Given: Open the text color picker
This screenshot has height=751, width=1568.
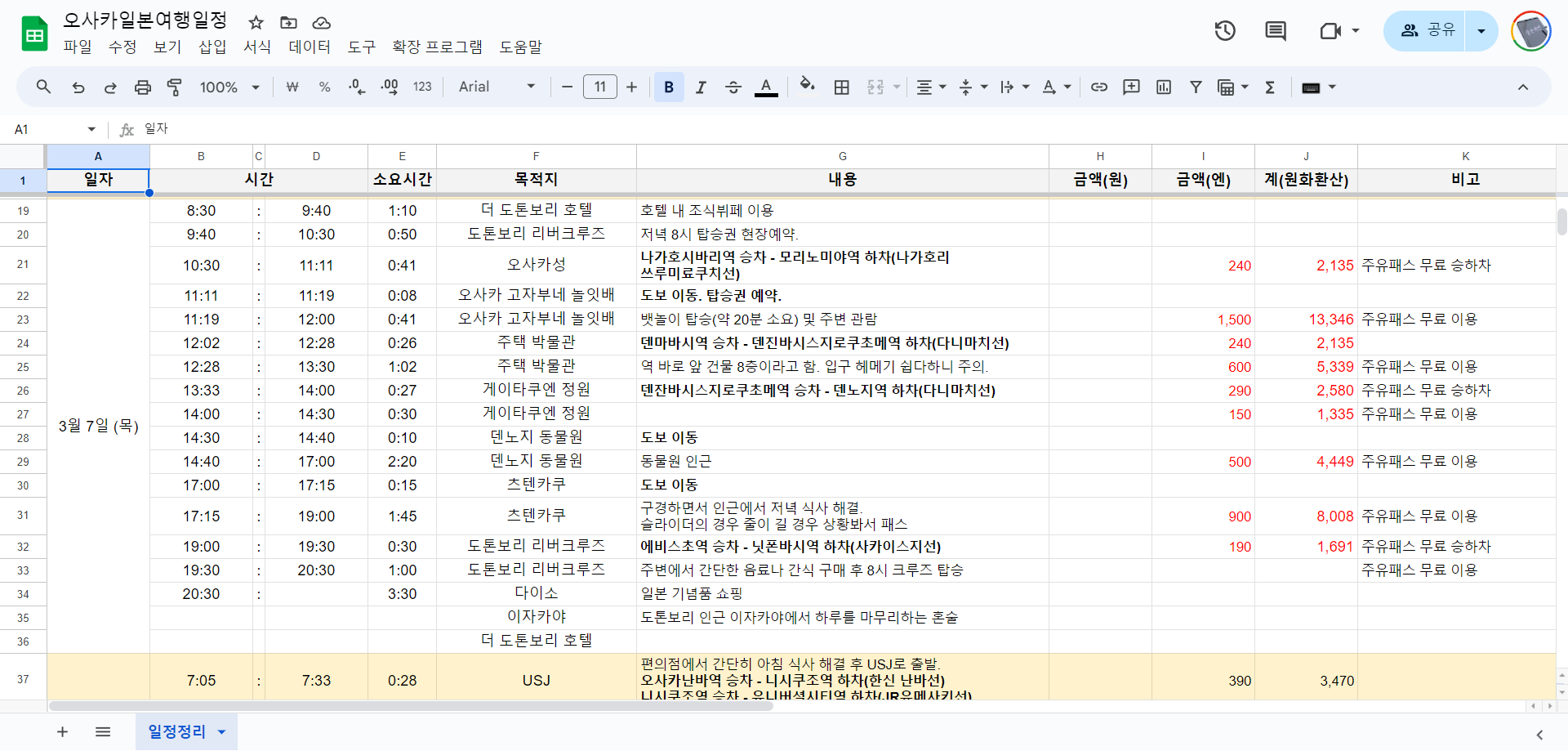Looking at the screenshot, I should tap(766, 87).
